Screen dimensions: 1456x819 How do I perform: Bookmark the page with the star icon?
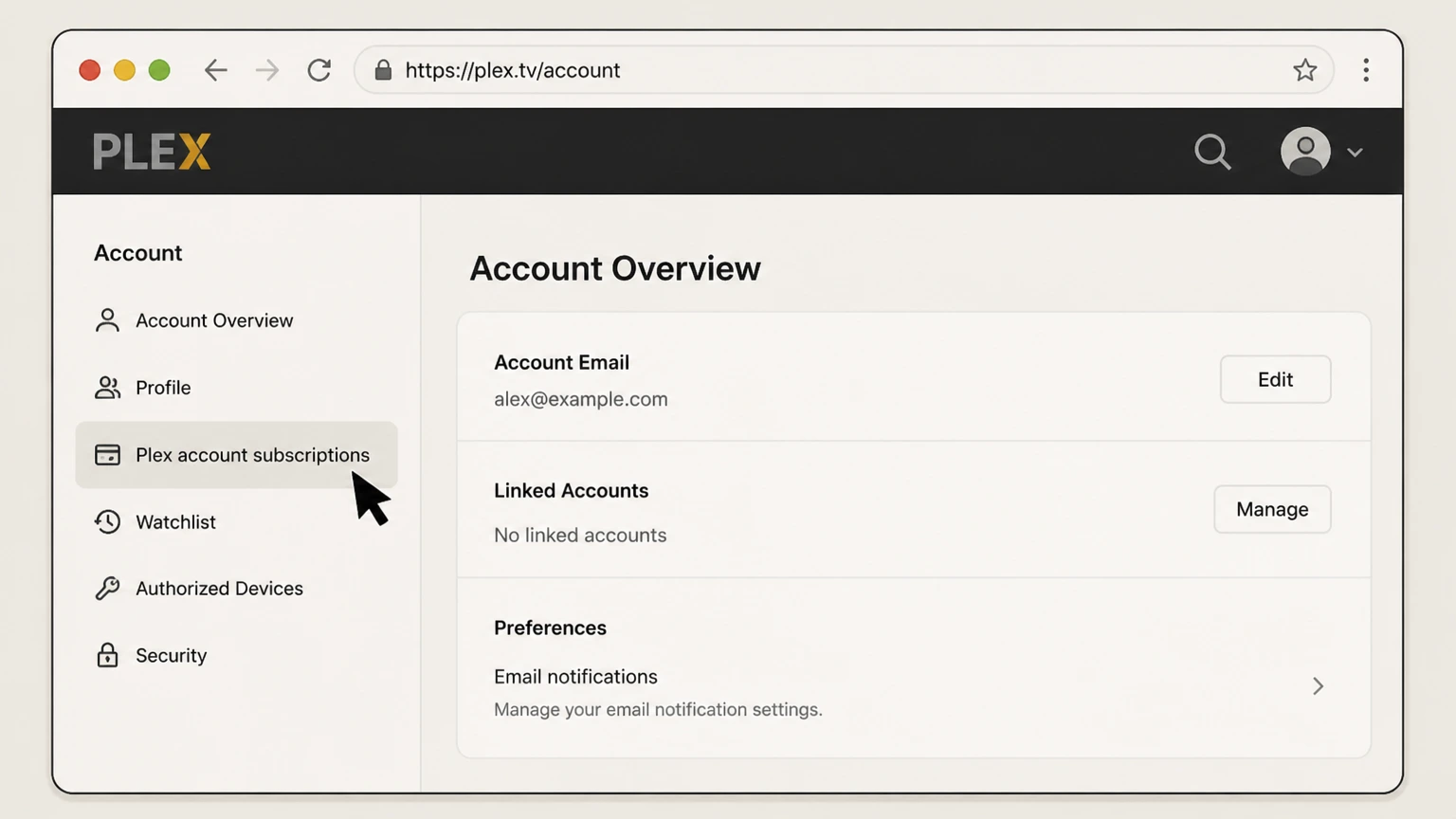[x=1305, y=70]
